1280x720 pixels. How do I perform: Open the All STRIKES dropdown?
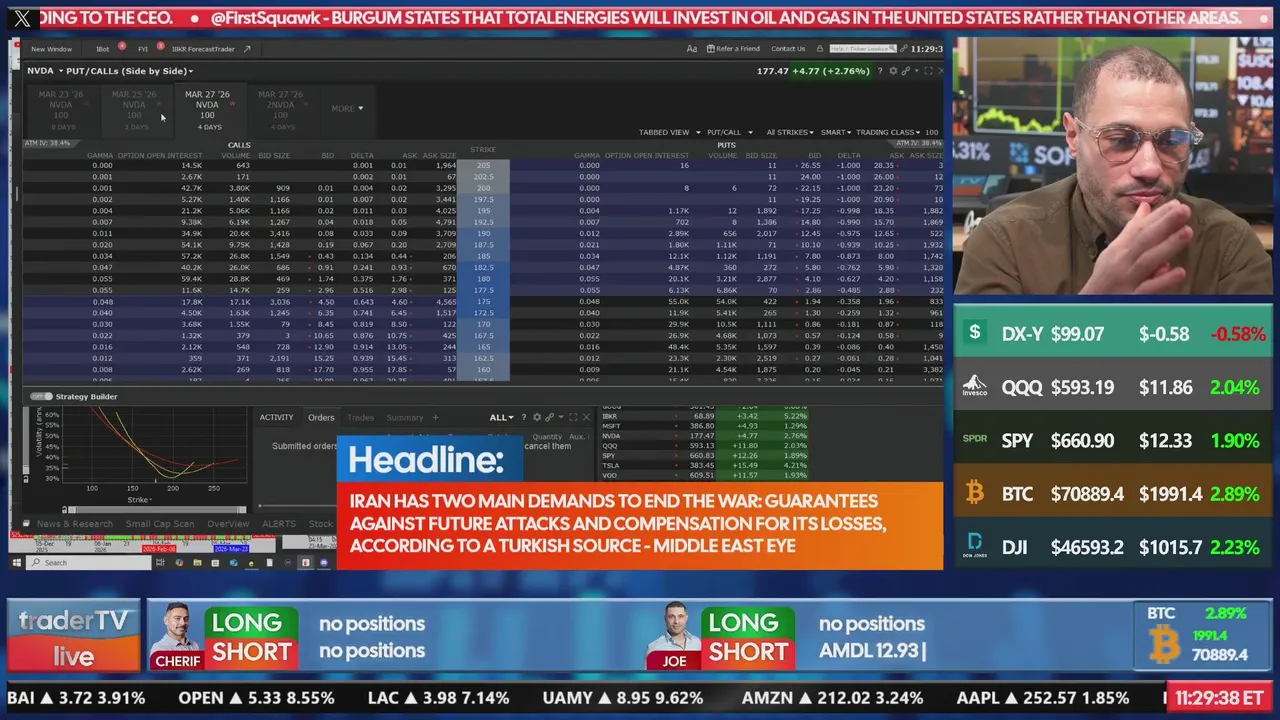pos(791,132)
